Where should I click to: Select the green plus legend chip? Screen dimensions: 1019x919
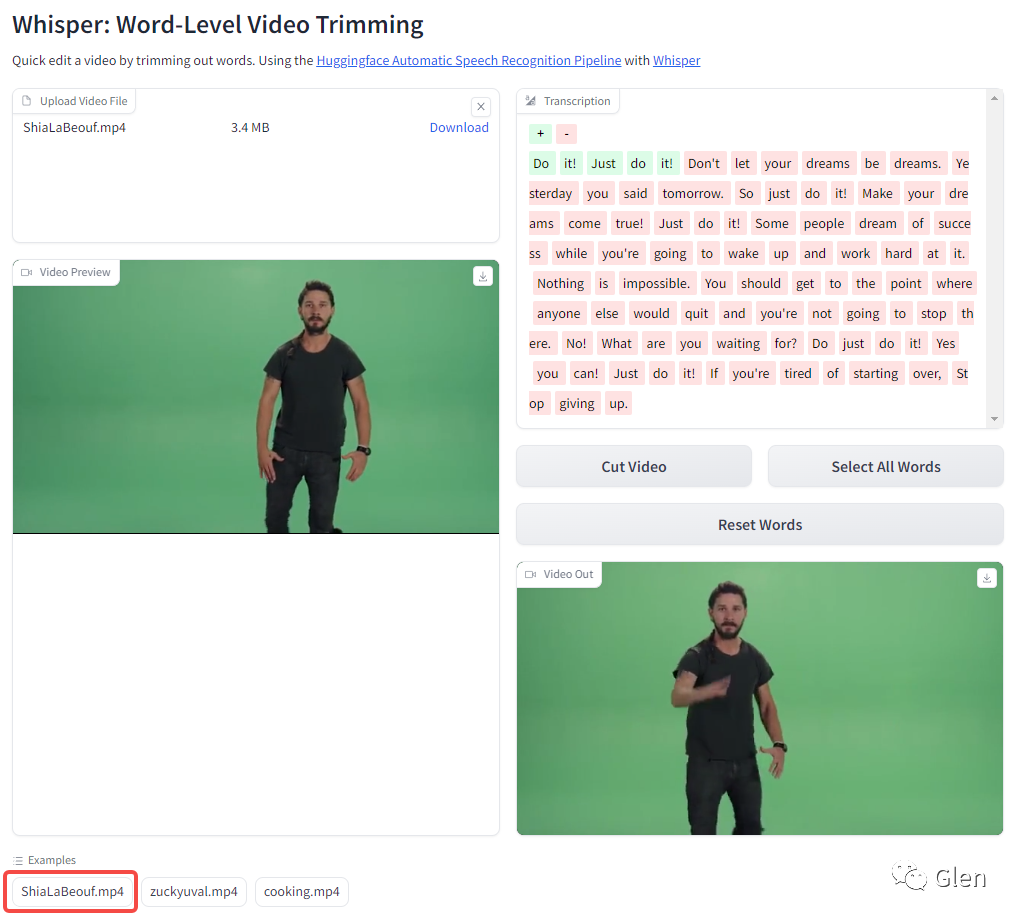540,134
